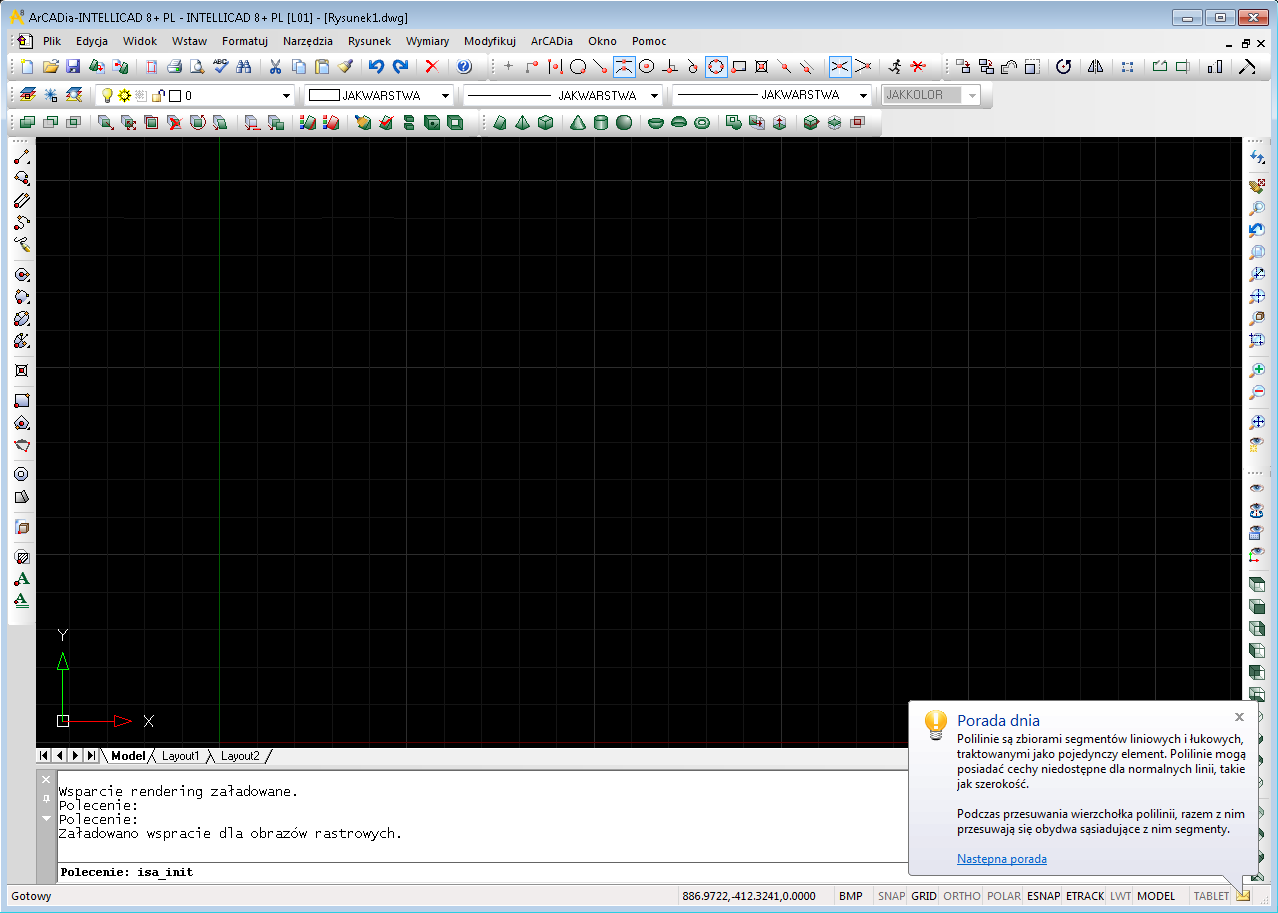Select the Text tool letter A icon
Viewport: 1278px width, 913px height.
[x=22, y=579]
